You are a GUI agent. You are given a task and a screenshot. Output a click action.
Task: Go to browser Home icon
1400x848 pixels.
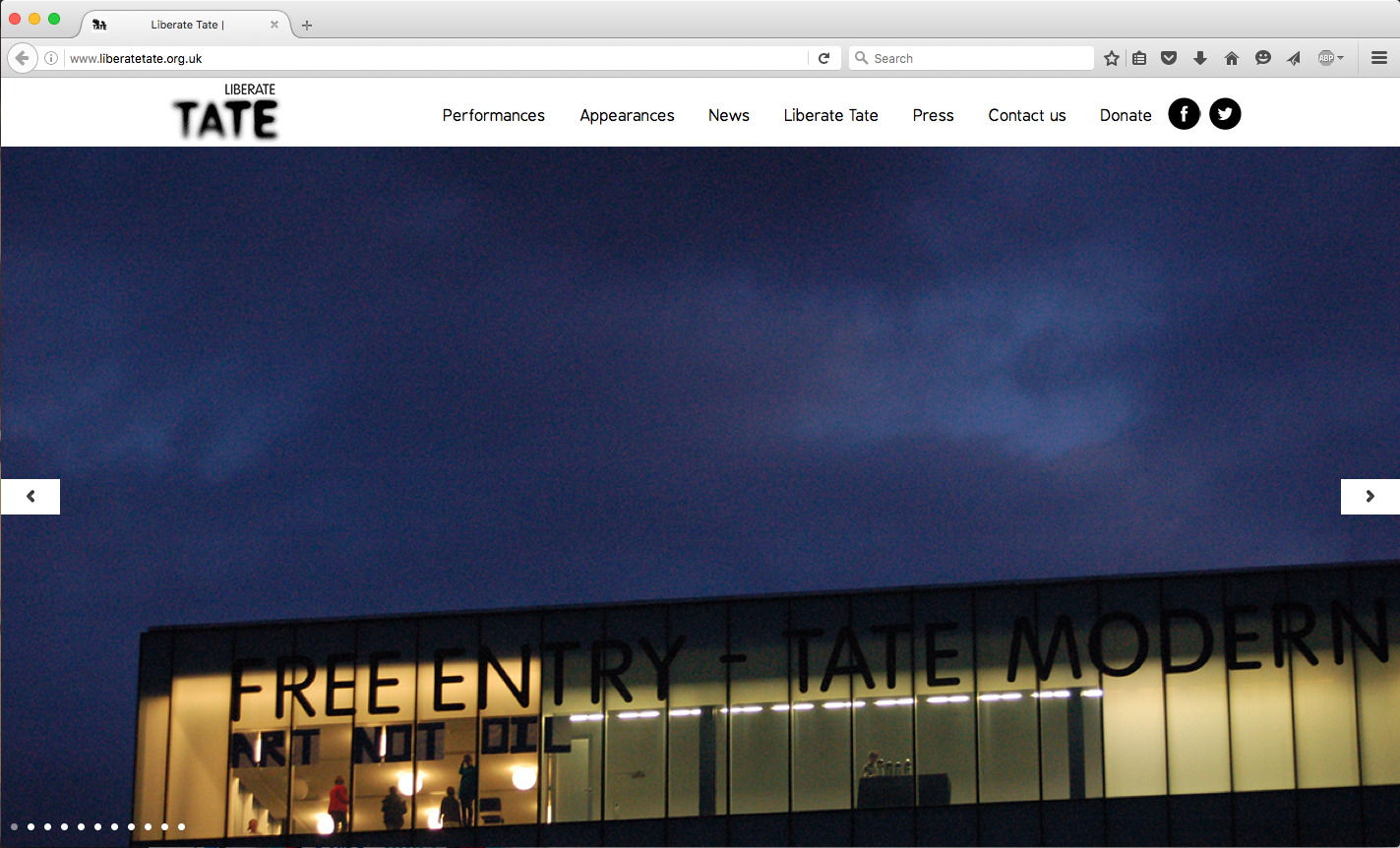[1231, 58]
